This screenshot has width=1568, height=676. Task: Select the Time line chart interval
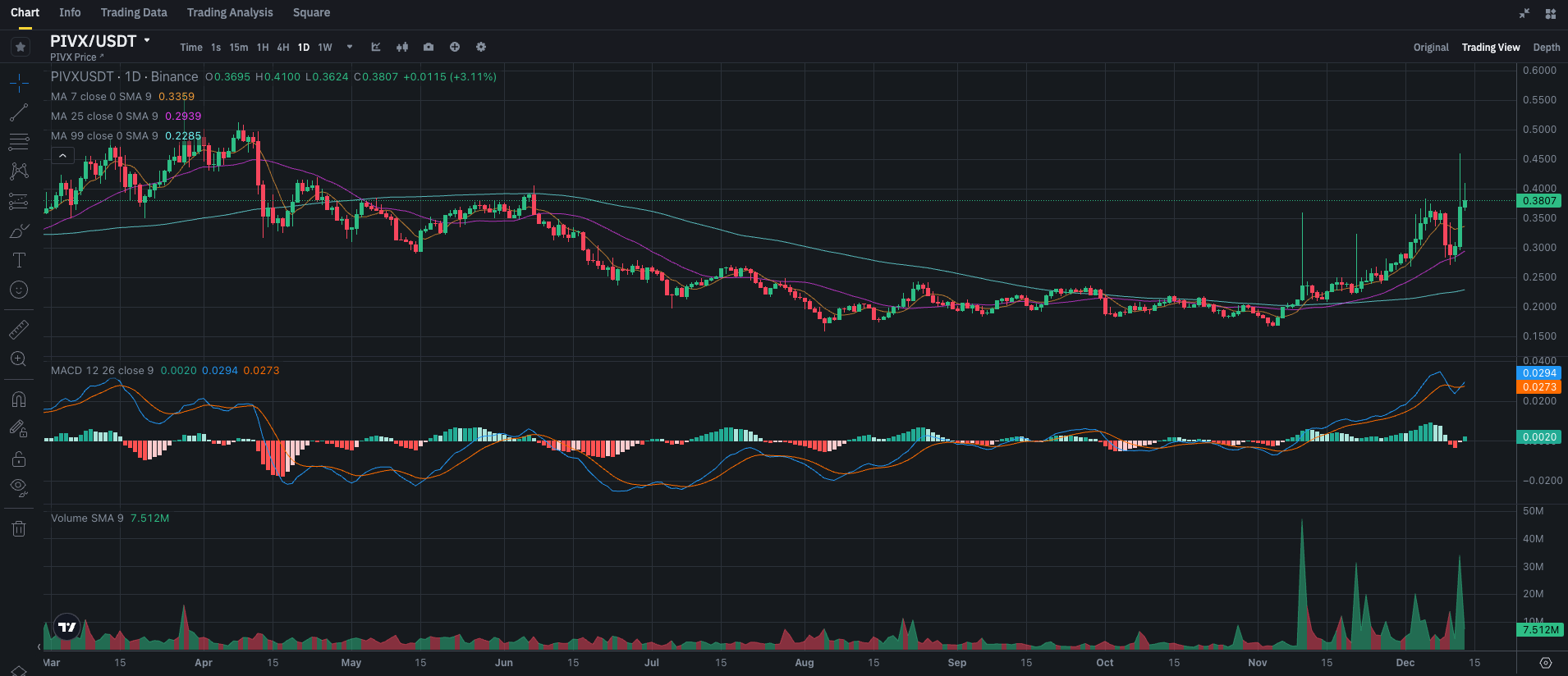pos(191,48)
